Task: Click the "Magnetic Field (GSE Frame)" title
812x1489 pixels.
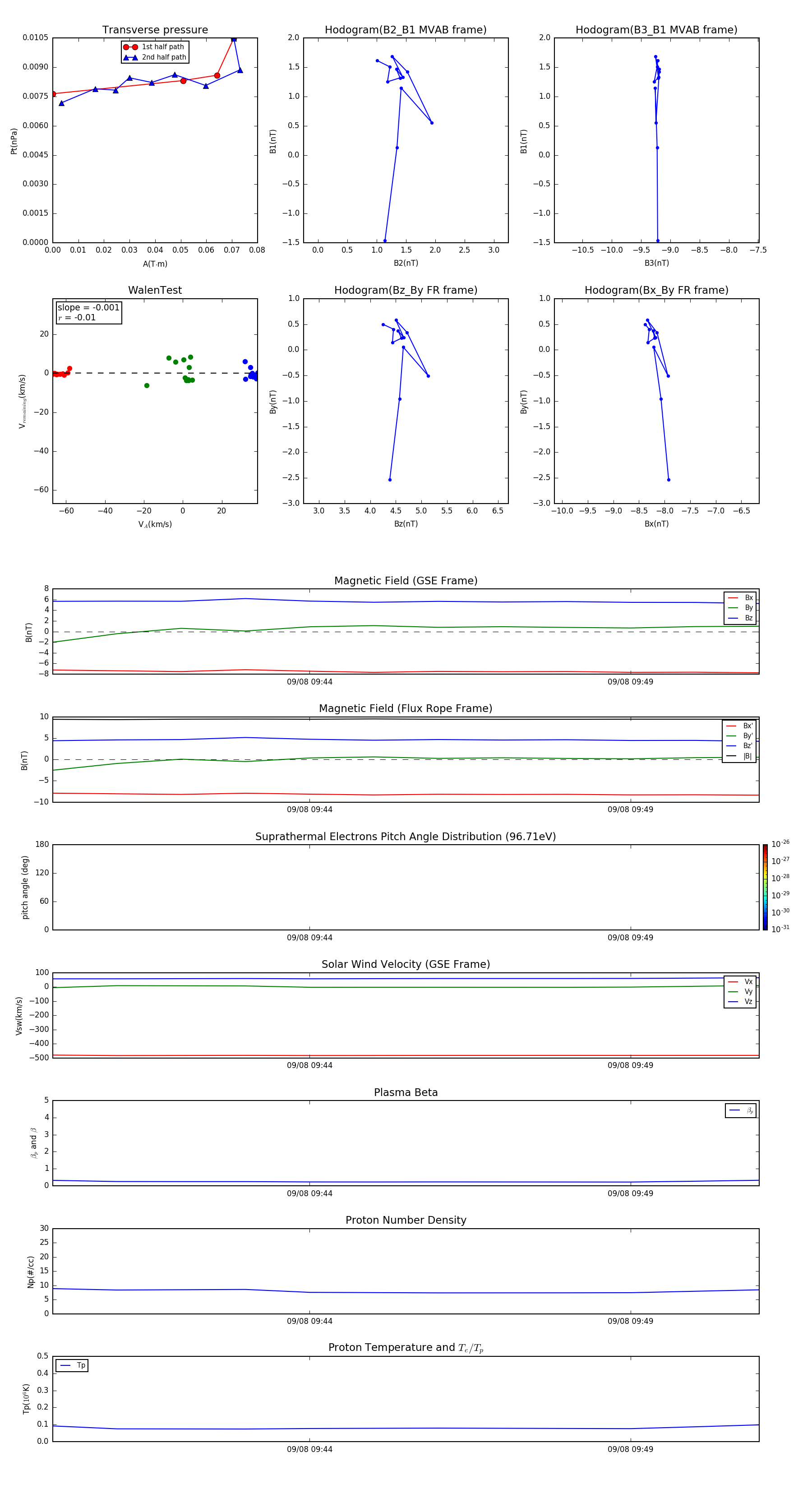Action: click(x=406, y=581)
